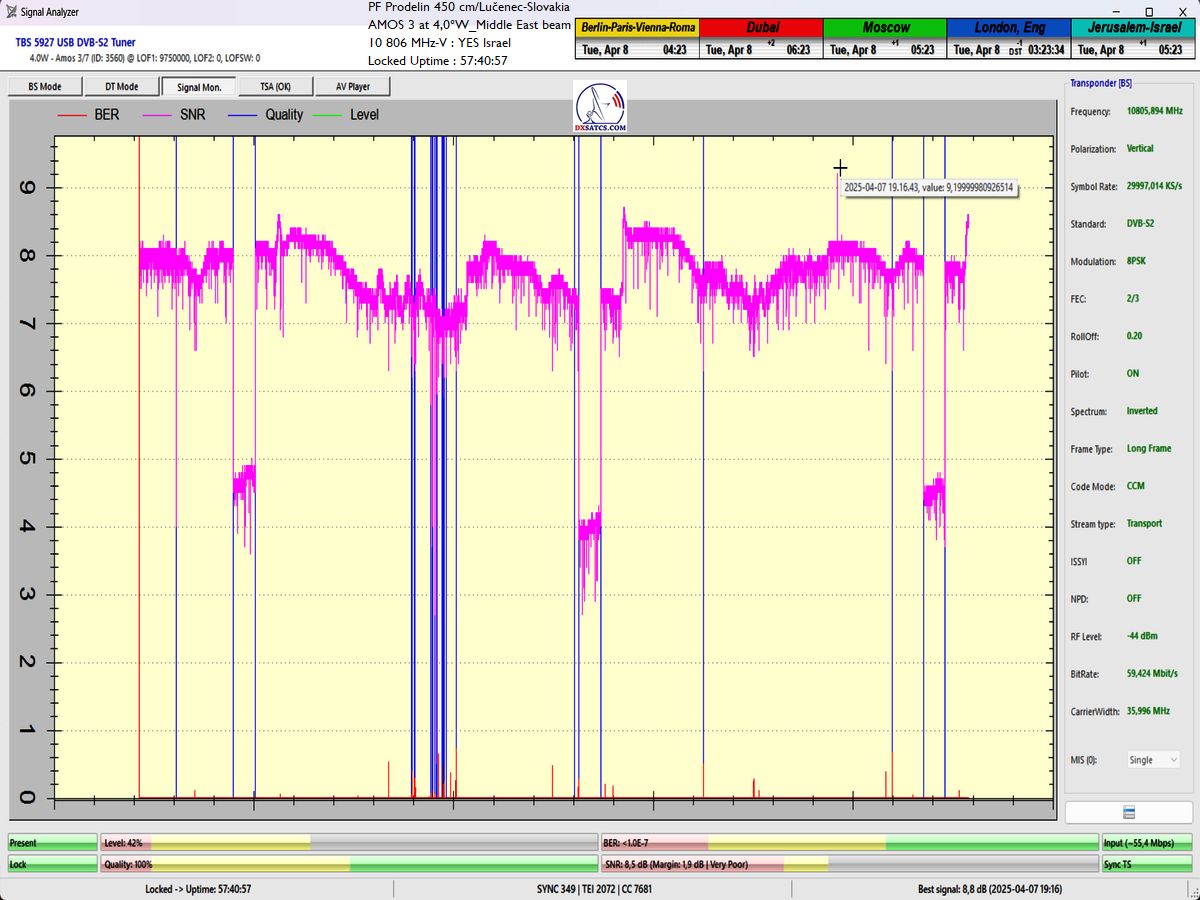1200x900 pixels.
Task: Click the Level 42% progress bar
Action: tap(348, 843)
